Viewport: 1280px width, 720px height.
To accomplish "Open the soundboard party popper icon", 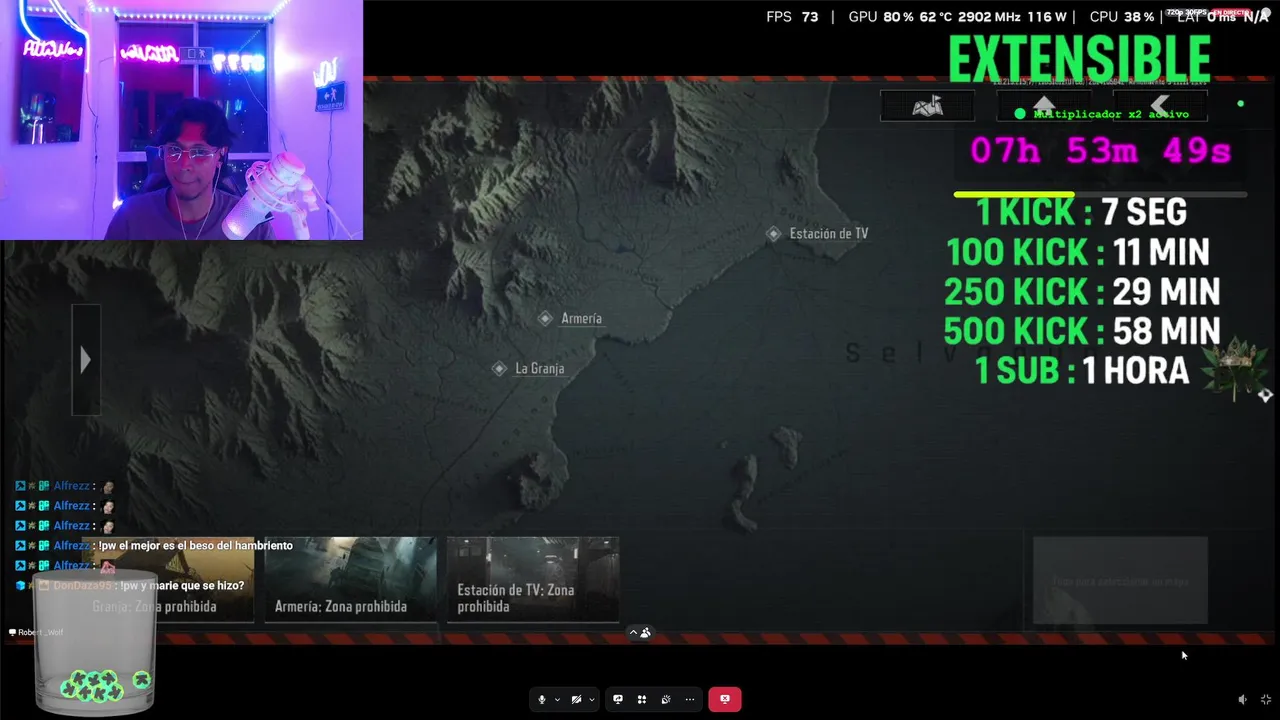I will (x=666, y=699).
